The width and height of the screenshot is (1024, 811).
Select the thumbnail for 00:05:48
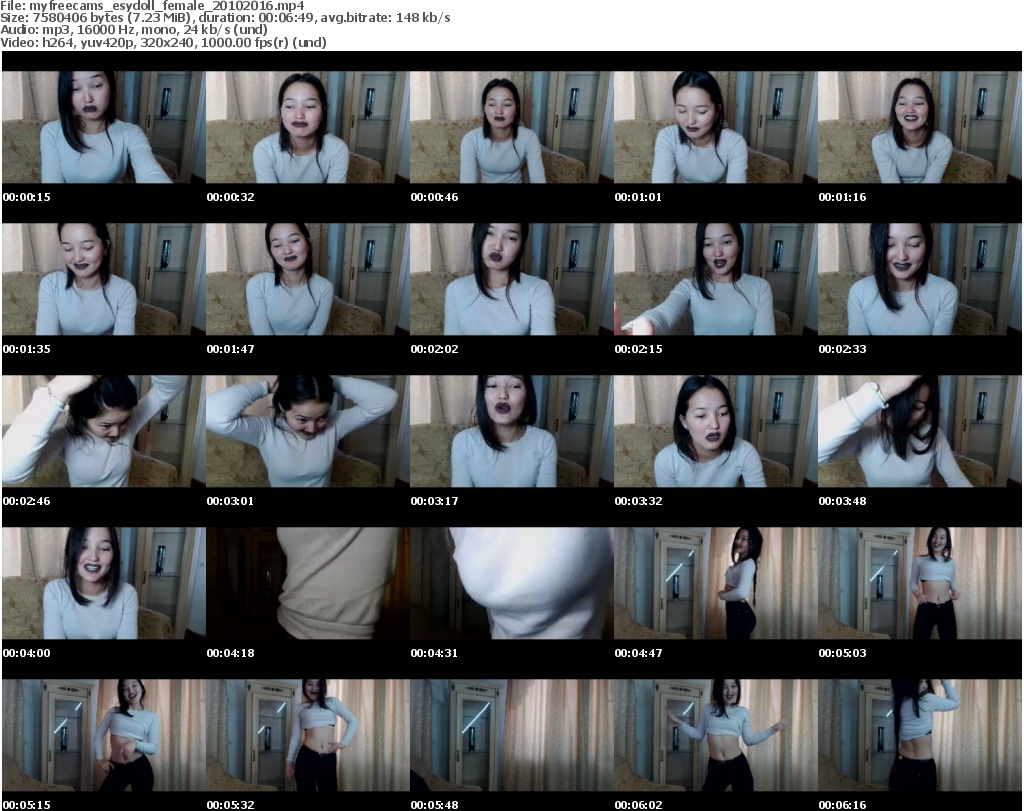click(511, 735)
